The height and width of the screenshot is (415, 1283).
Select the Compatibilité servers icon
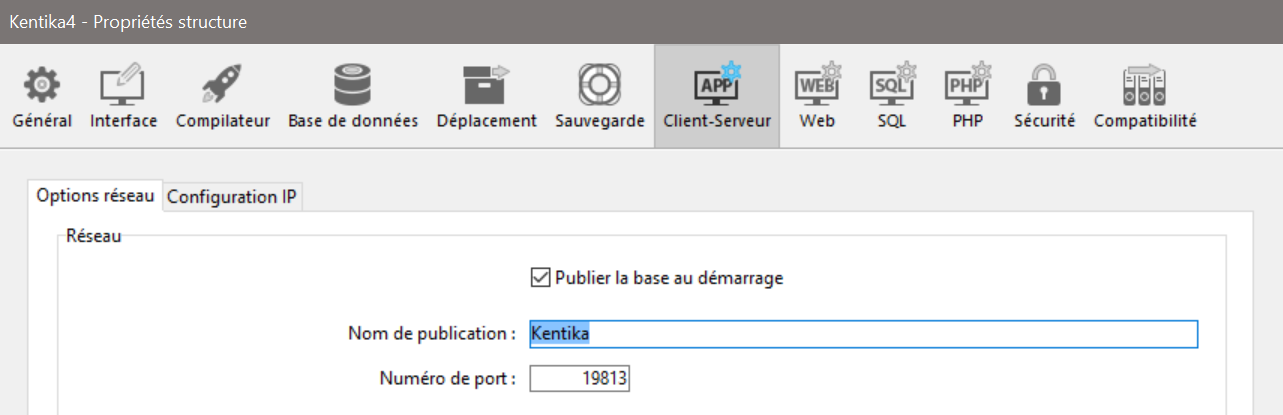click(x=1145, y=85)
